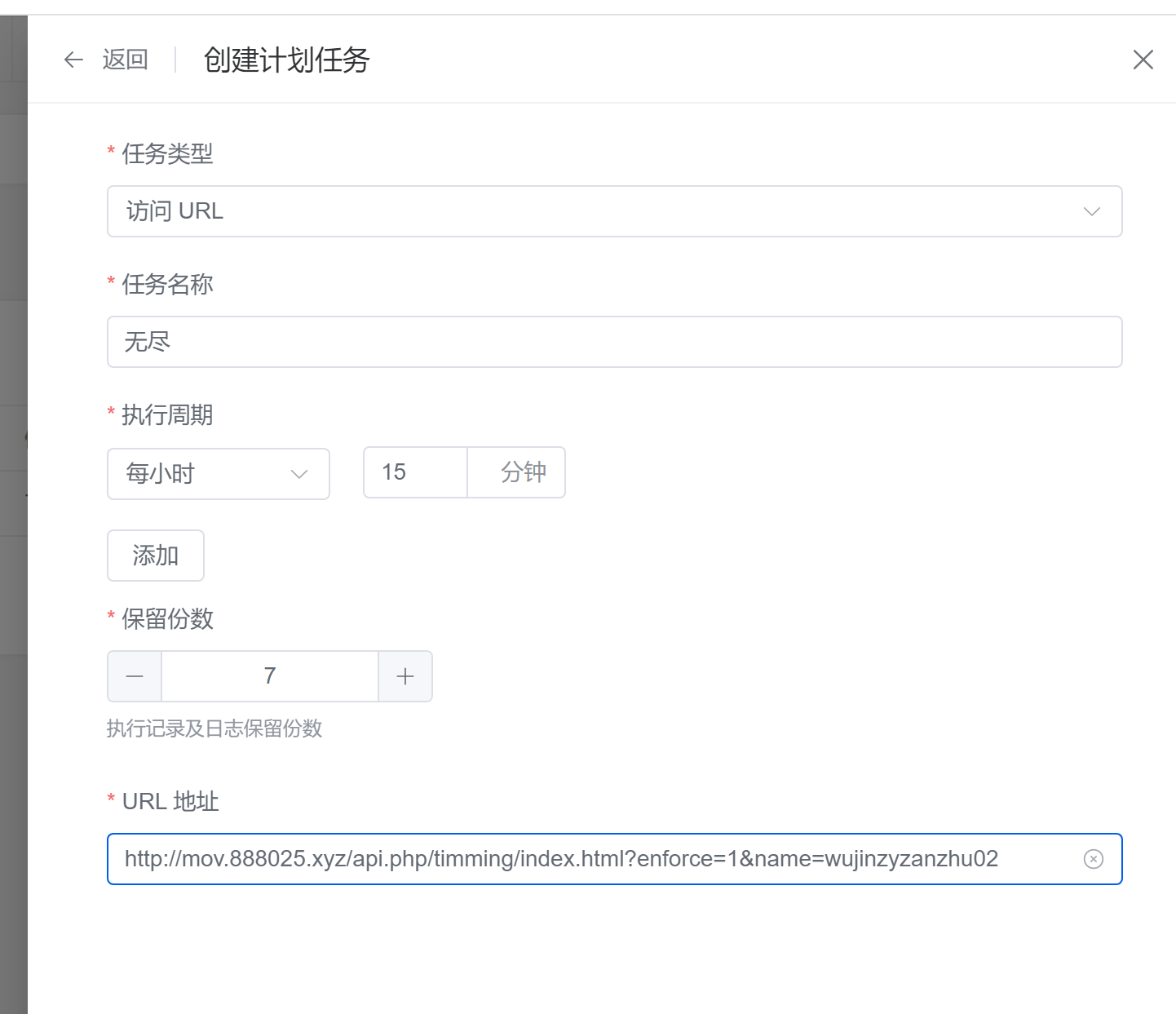Expand the 任务类型 dropdown chevron
1176x1014 pixels.
(1091, 211)
